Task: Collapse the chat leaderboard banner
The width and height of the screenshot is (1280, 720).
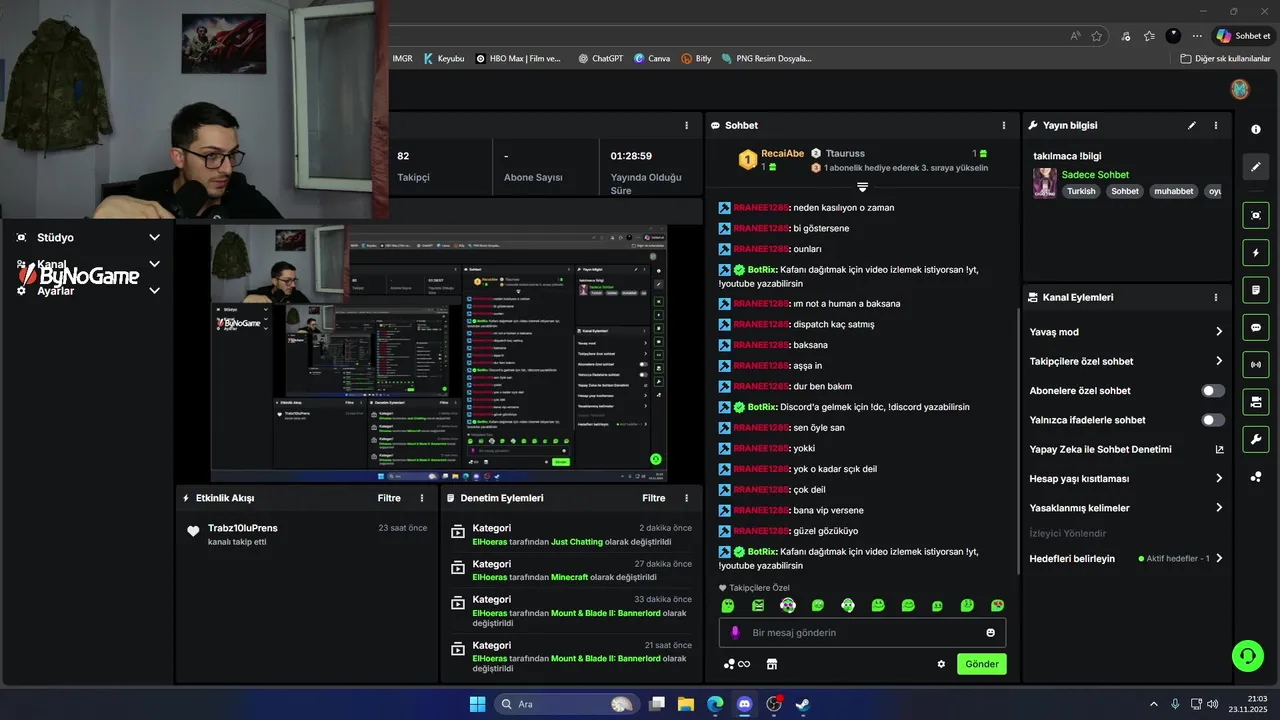Action: click(x=862, y=187)
